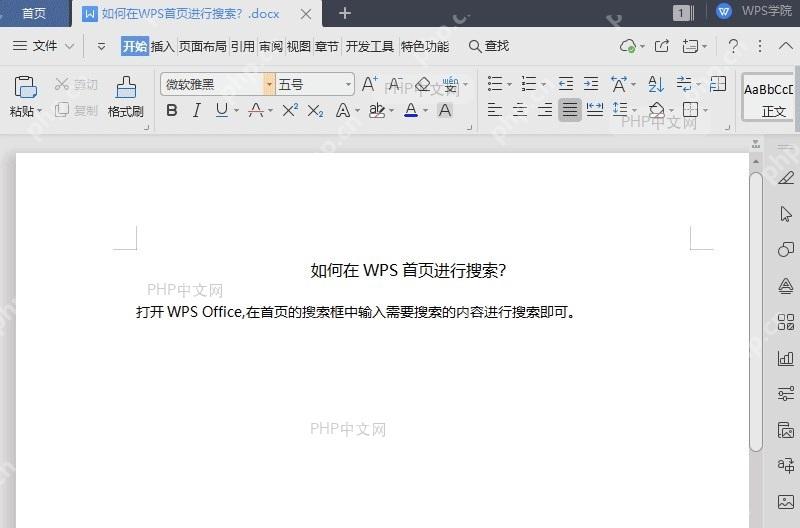Open WPS学院 link
800x528 pixels.
coord(756,11)
